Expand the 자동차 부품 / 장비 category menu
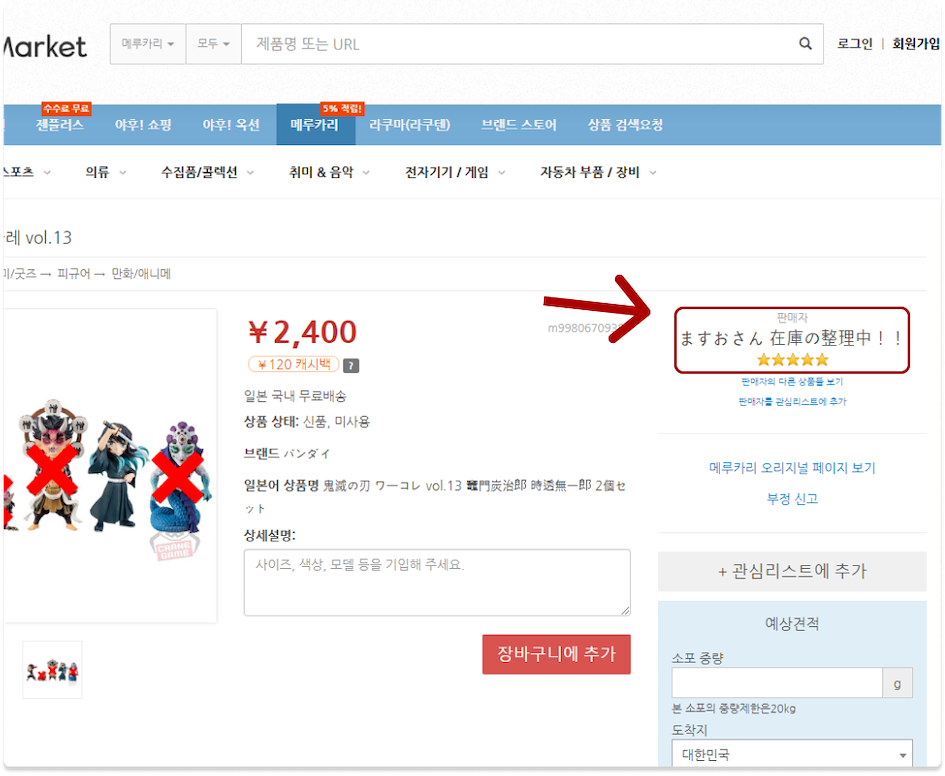 (x=597, y=172)
